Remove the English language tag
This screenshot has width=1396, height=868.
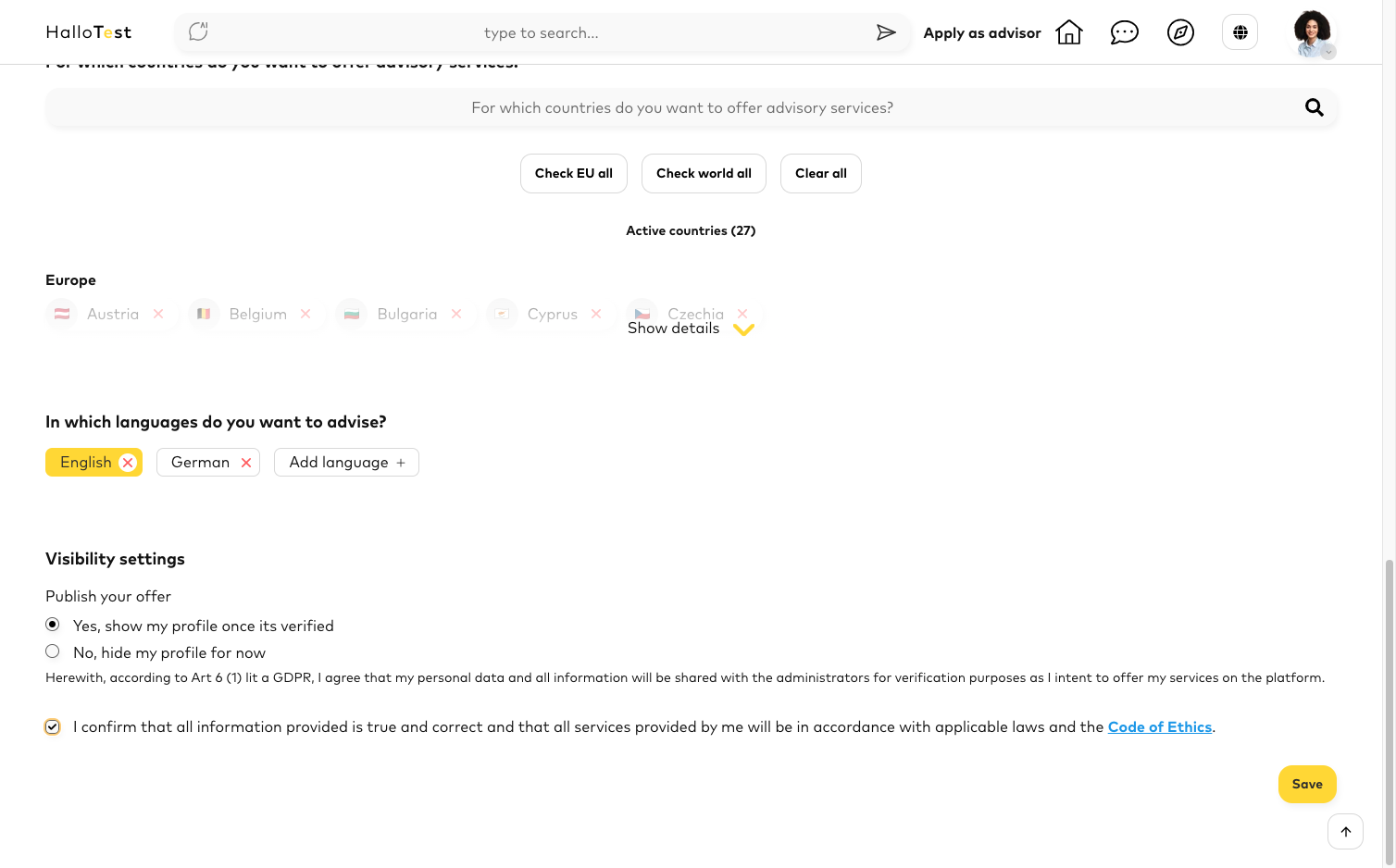(128, 463)
